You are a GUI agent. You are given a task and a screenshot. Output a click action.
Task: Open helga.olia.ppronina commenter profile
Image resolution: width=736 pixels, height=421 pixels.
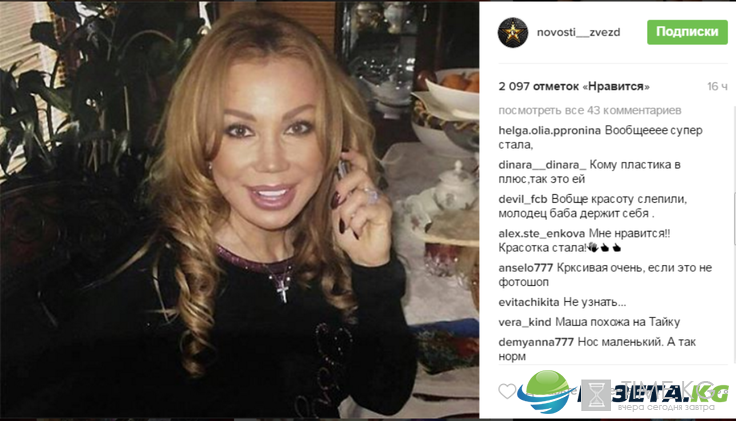(x=549, y=130)
